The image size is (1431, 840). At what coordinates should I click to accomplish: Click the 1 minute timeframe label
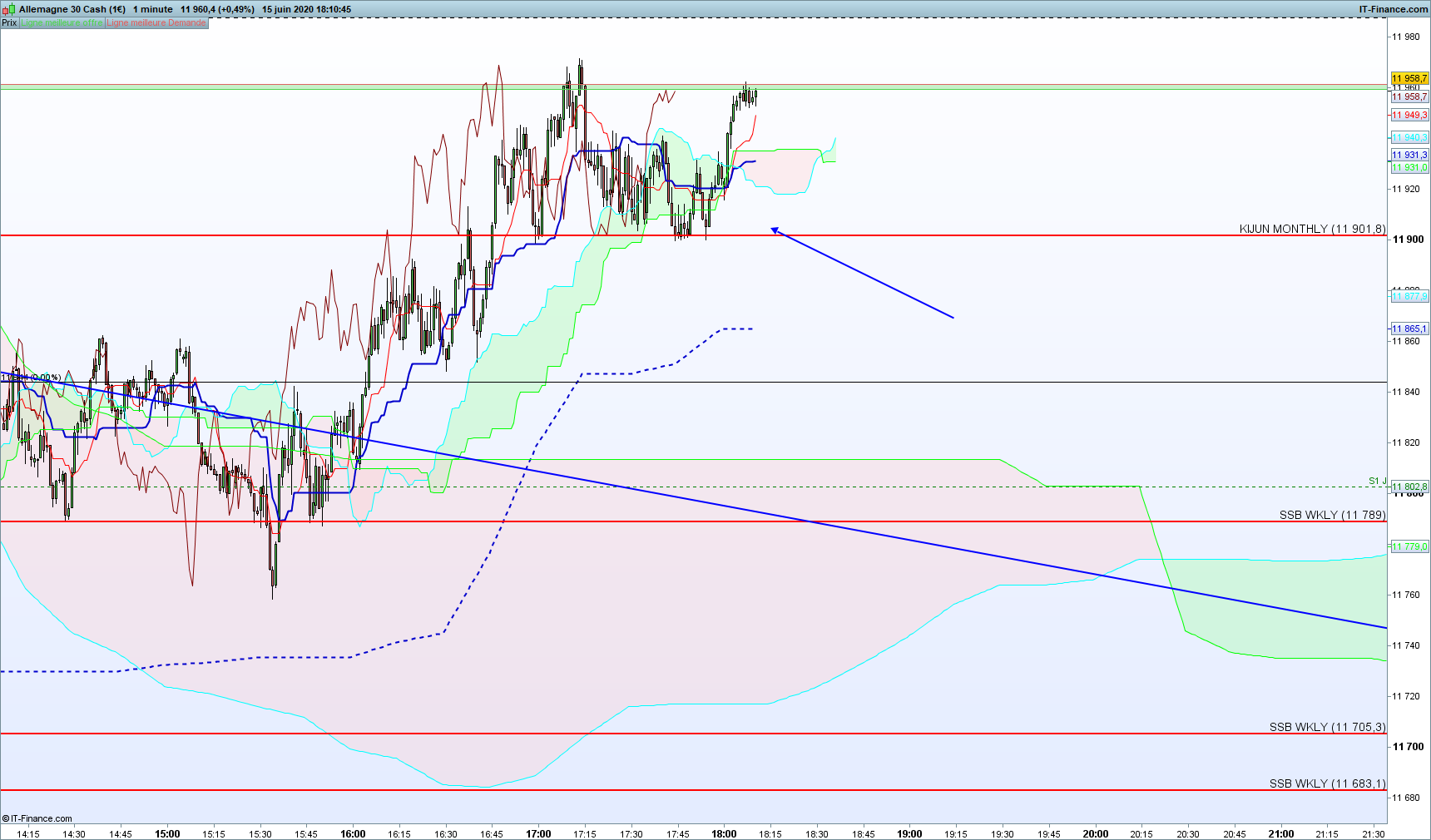pos(153,9)
